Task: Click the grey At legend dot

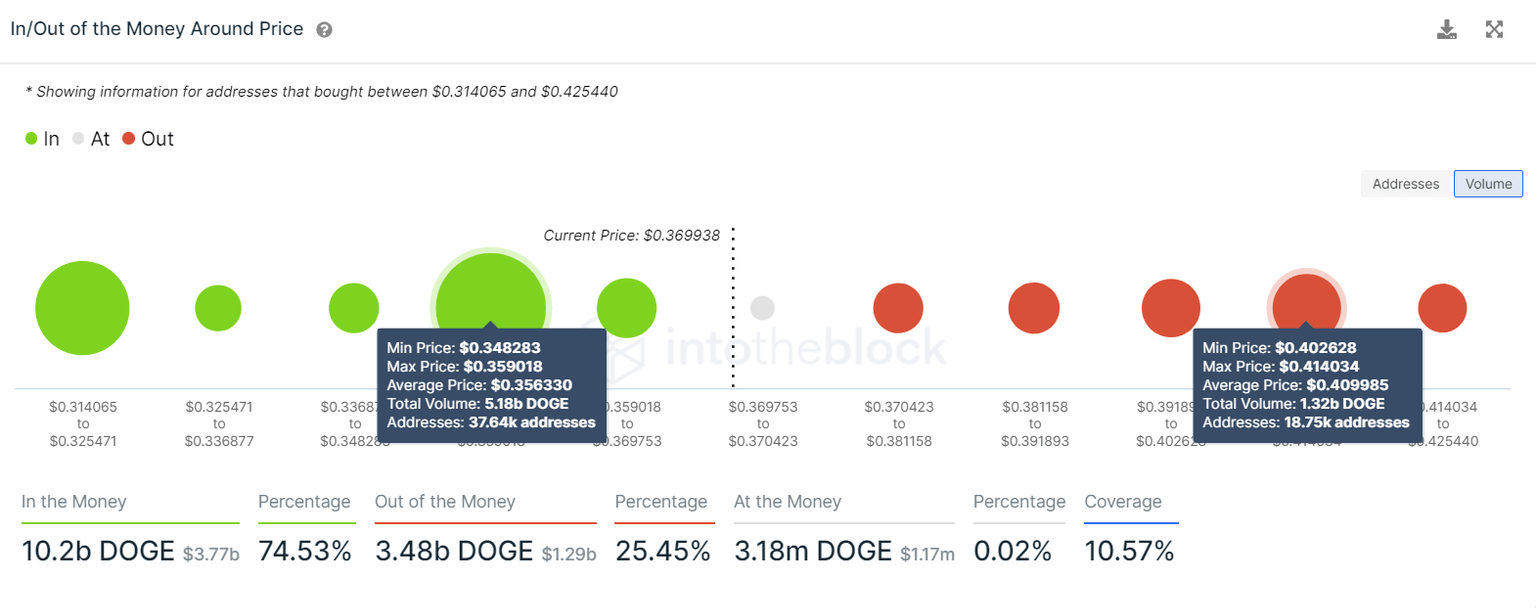Action: [x=78, y=138]
